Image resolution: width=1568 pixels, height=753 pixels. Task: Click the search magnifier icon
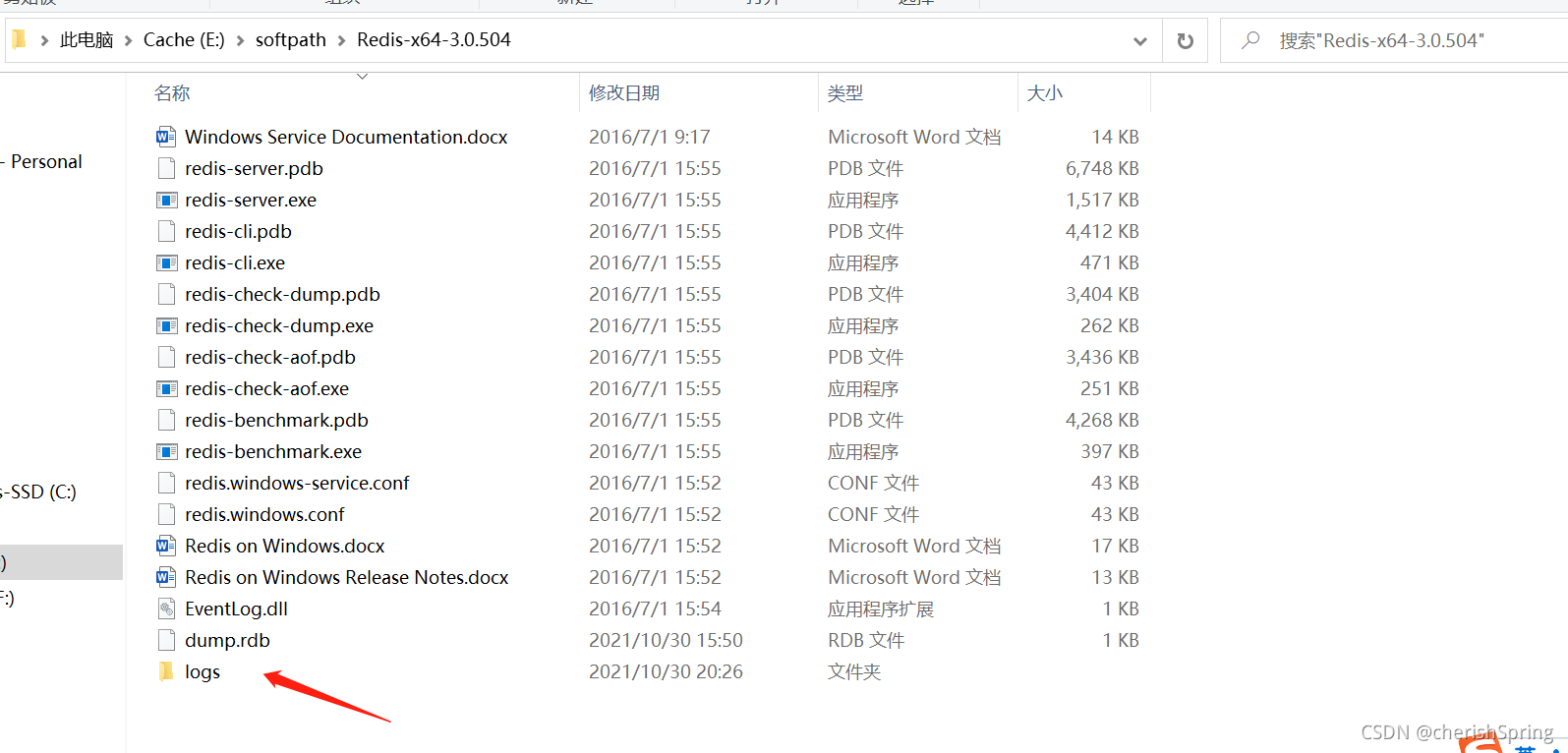[1250, 40]
